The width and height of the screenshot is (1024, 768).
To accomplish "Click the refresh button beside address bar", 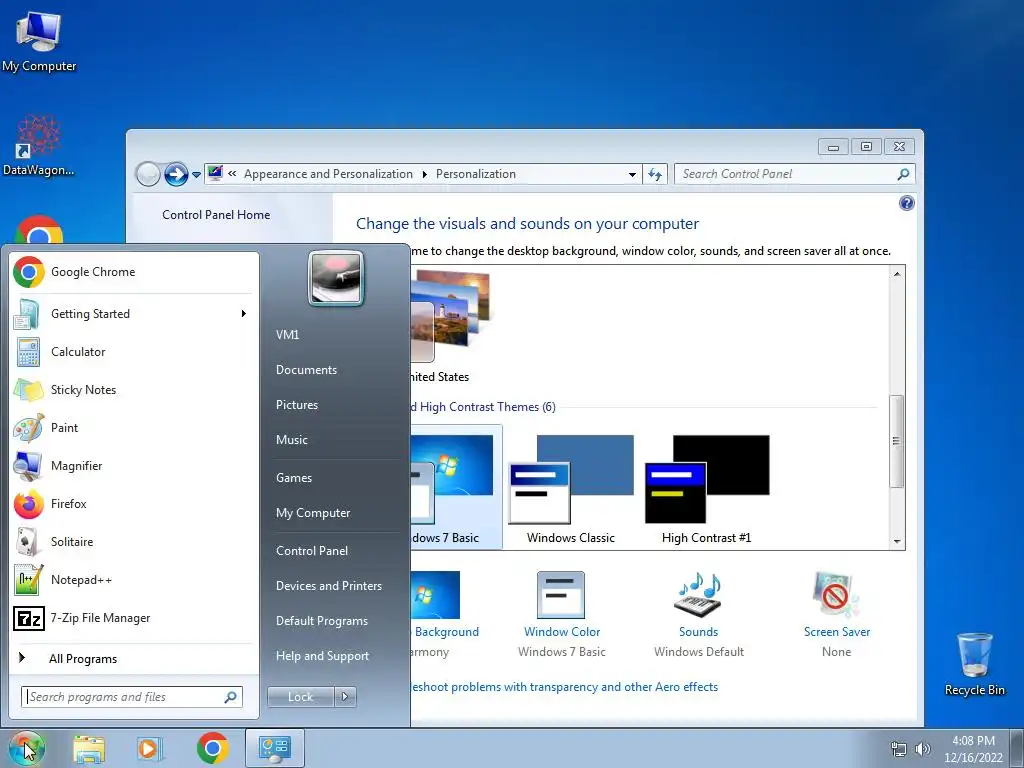I will click(x=655, y=174).
